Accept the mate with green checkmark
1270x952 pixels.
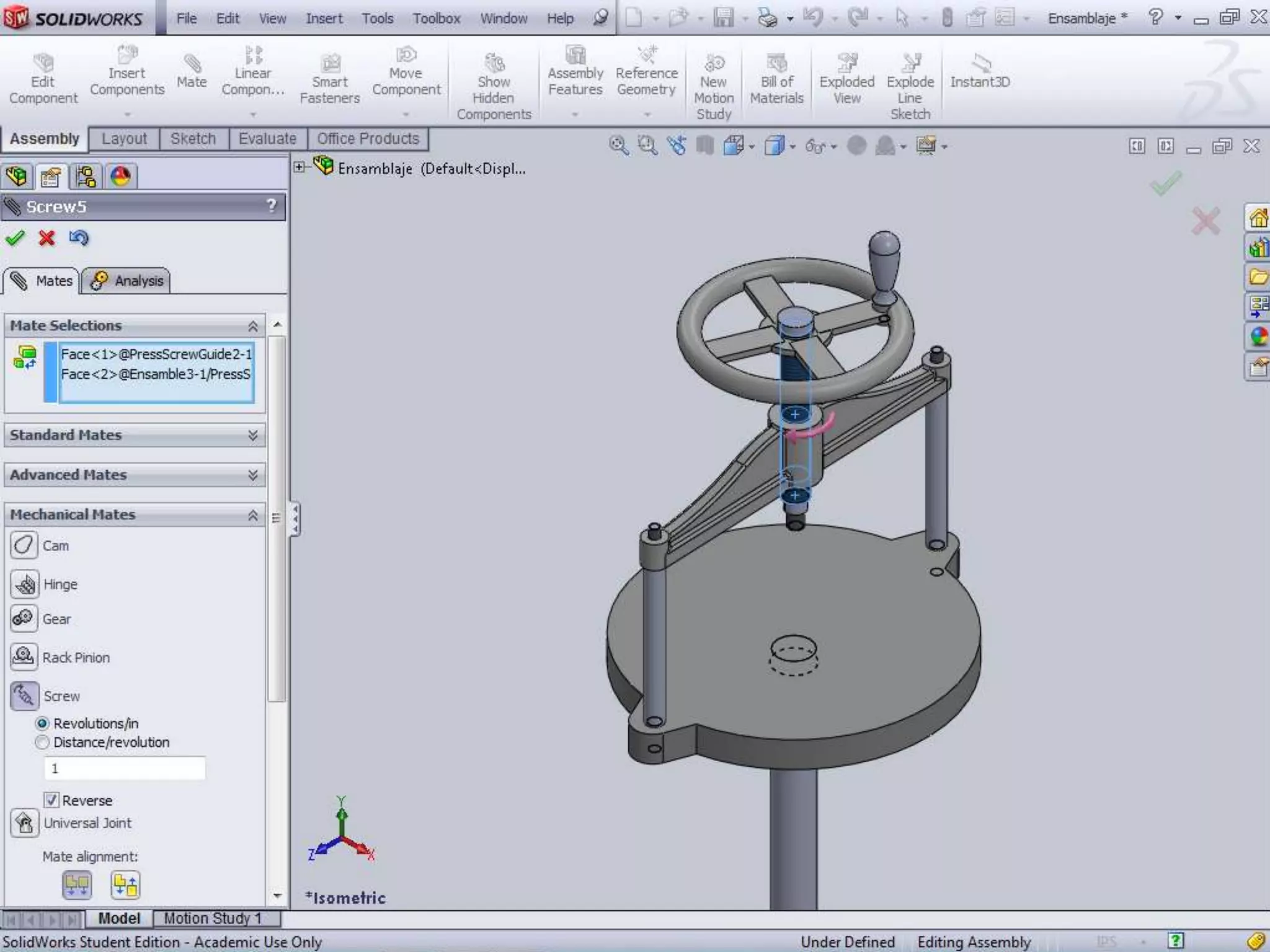click(x=15, y=238)
